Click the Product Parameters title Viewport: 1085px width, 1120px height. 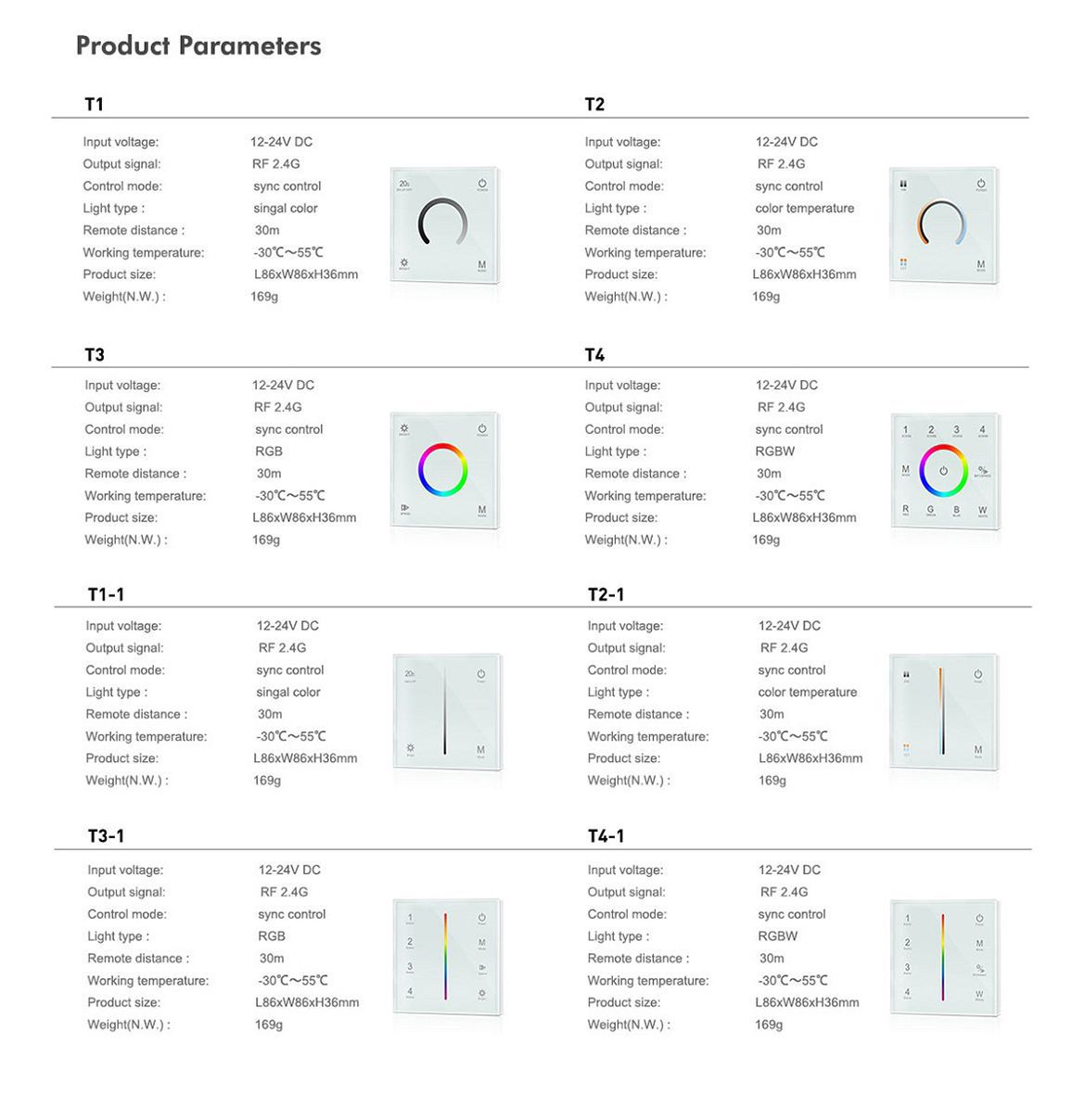pos(198,45)
